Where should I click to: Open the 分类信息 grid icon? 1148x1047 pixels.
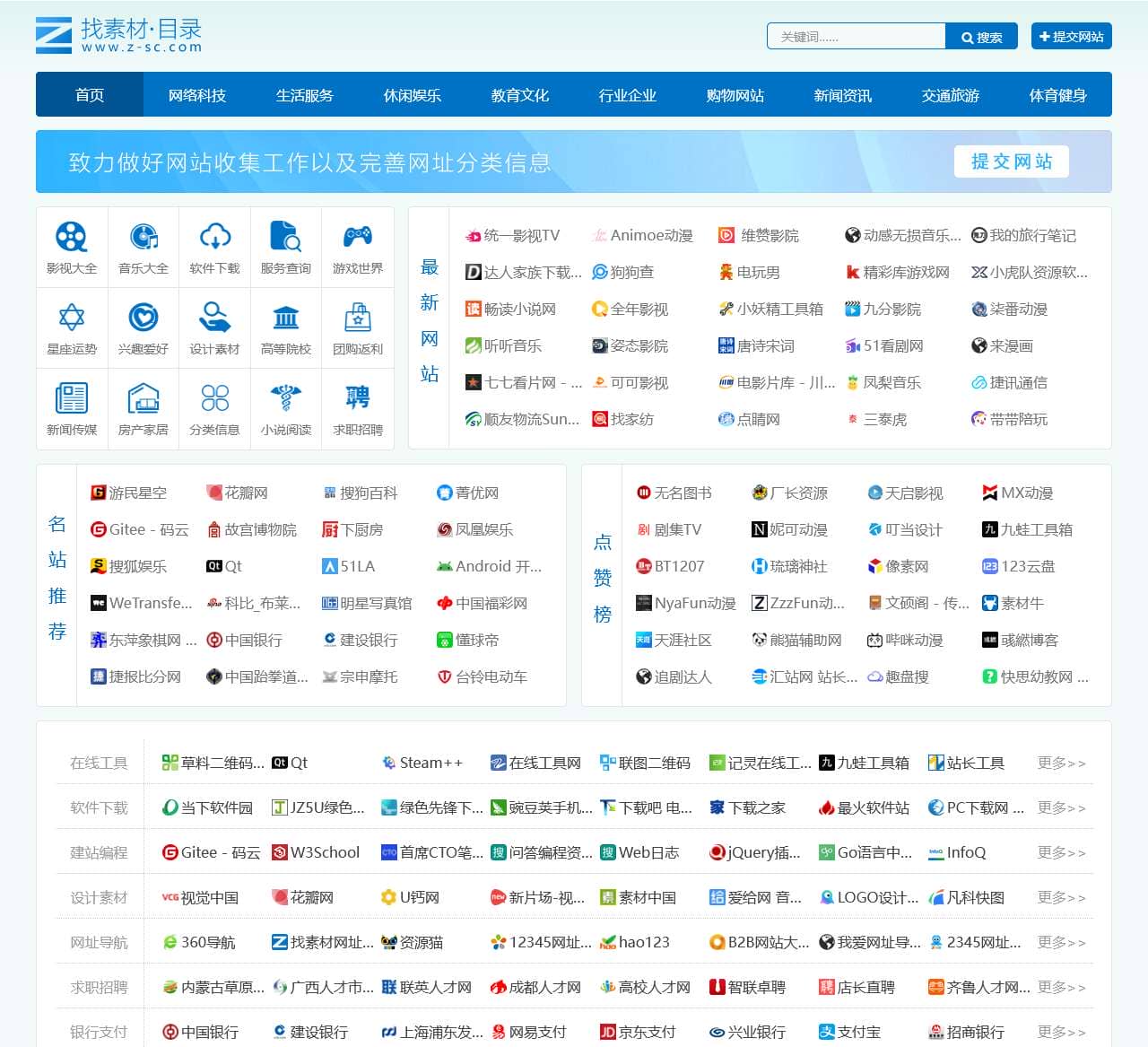coord(215,397)
